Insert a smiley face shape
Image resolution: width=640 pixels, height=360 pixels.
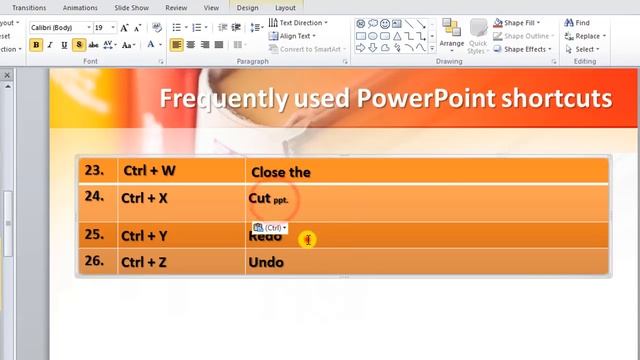pos(384,24)
